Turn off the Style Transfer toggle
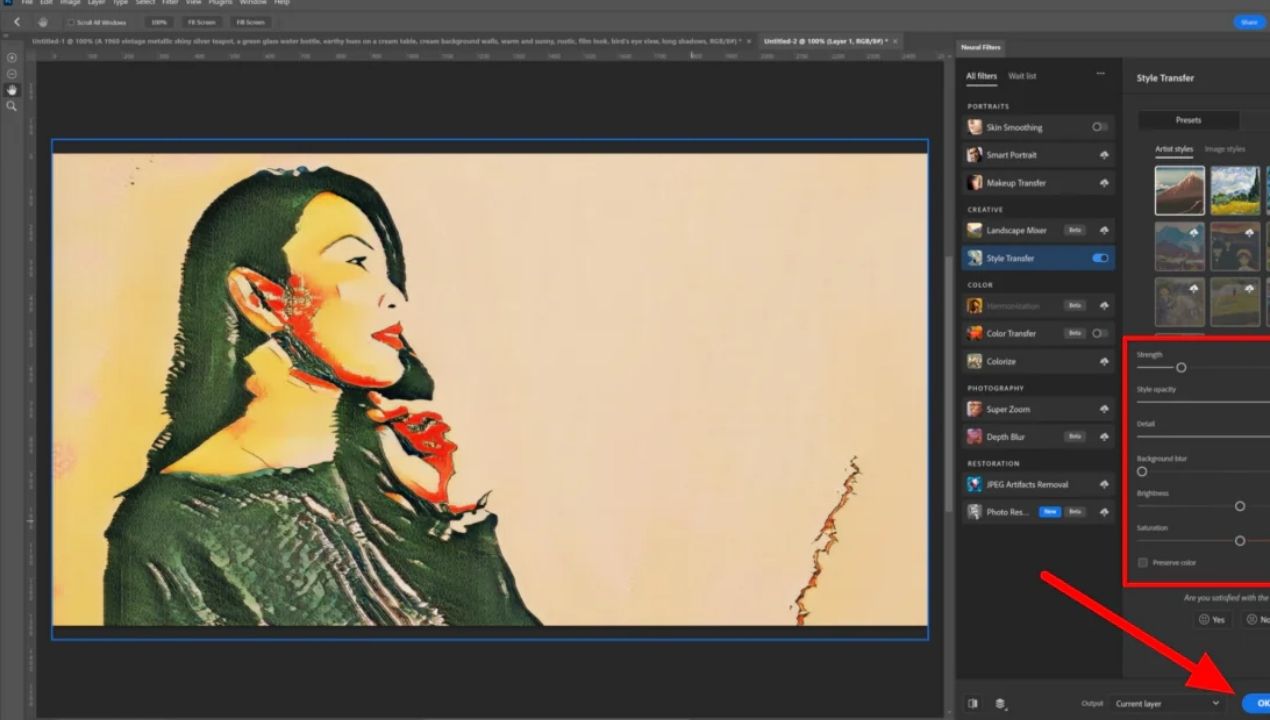 1100,258
